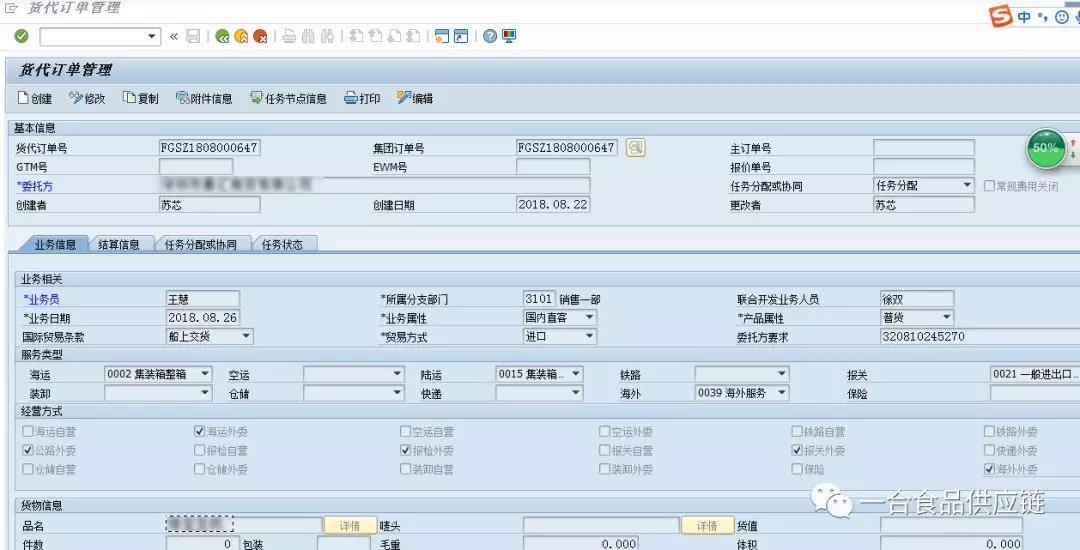Click the Create New Session window icon
Screen dimensions: 1080x550
441,36
